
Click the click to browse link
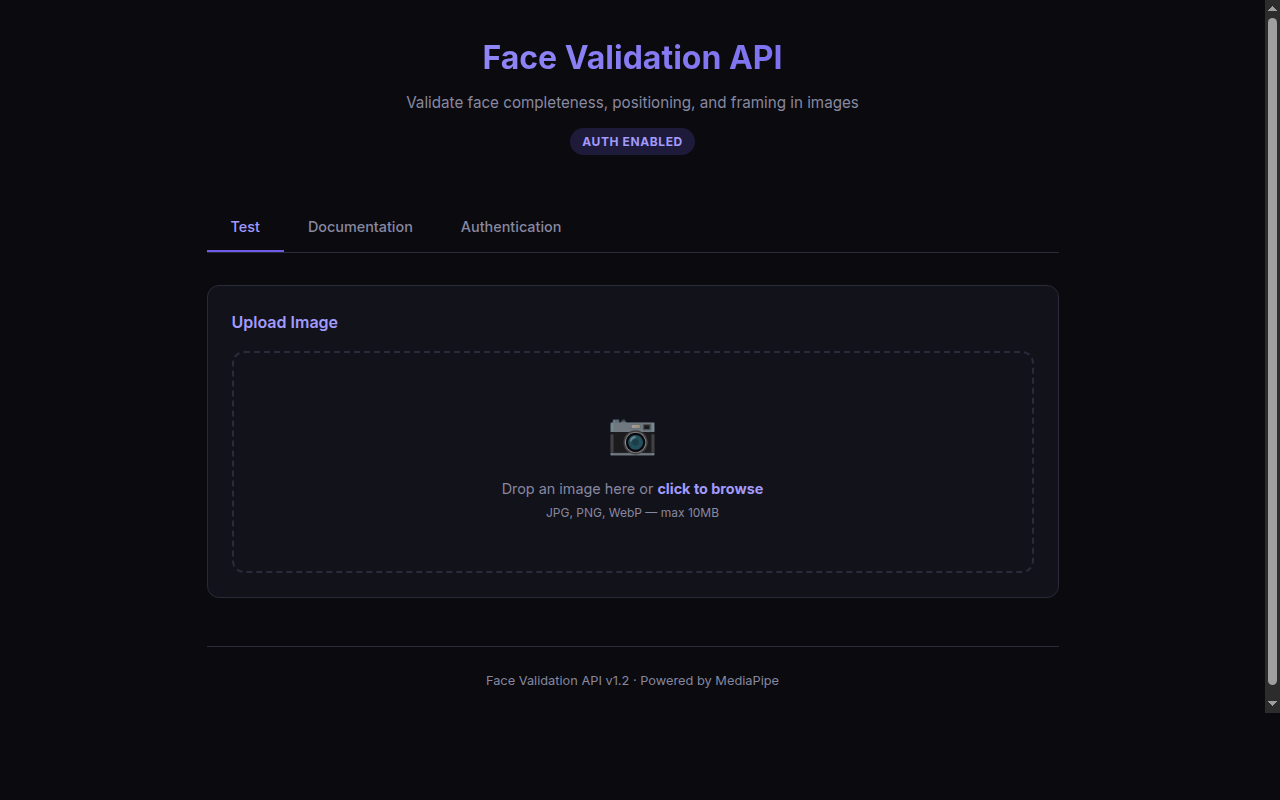[x=710, y=489]
